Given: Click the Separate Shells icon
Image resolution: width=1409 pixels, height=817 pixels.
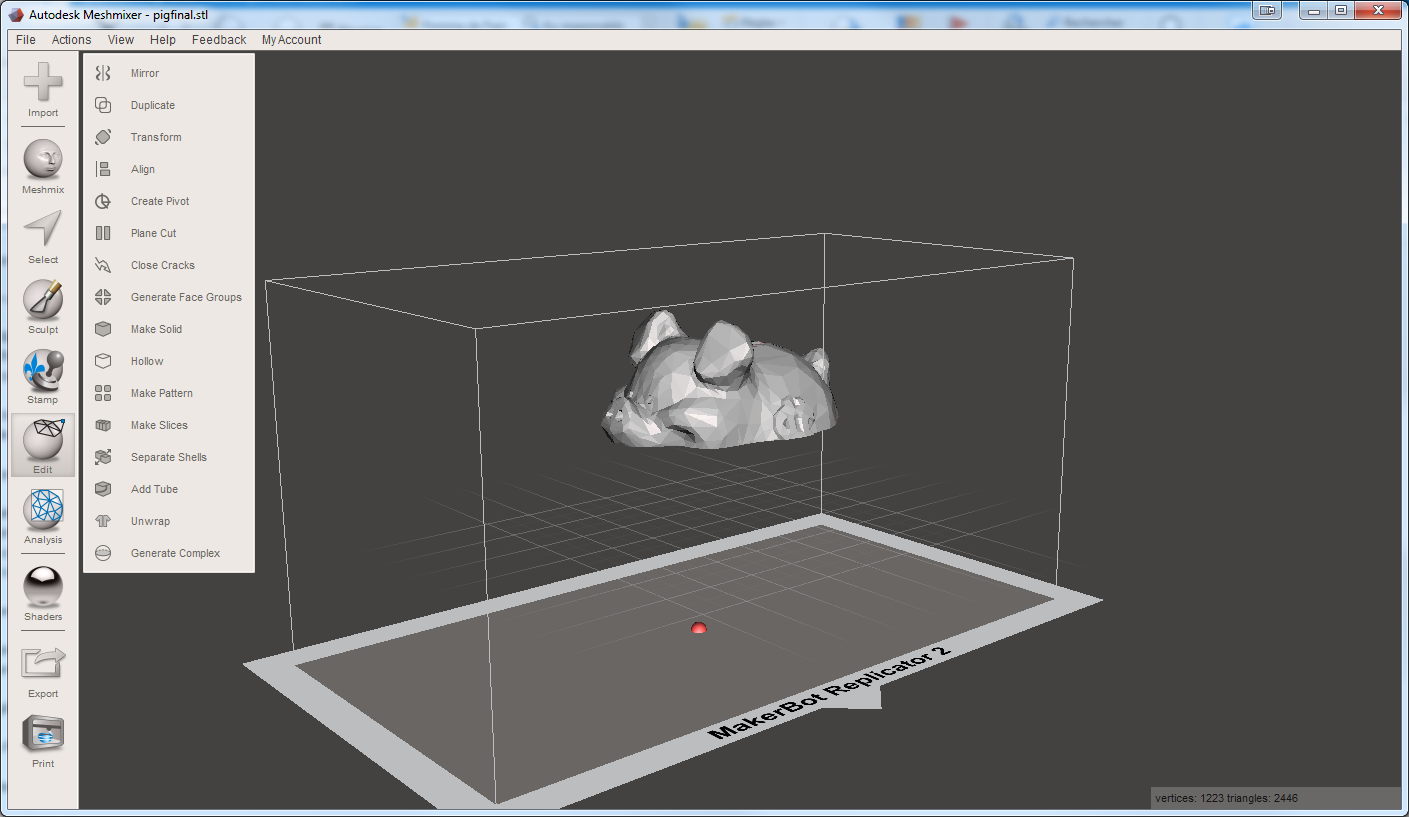Looking at the screenshot, I should (x=103, y=457).
